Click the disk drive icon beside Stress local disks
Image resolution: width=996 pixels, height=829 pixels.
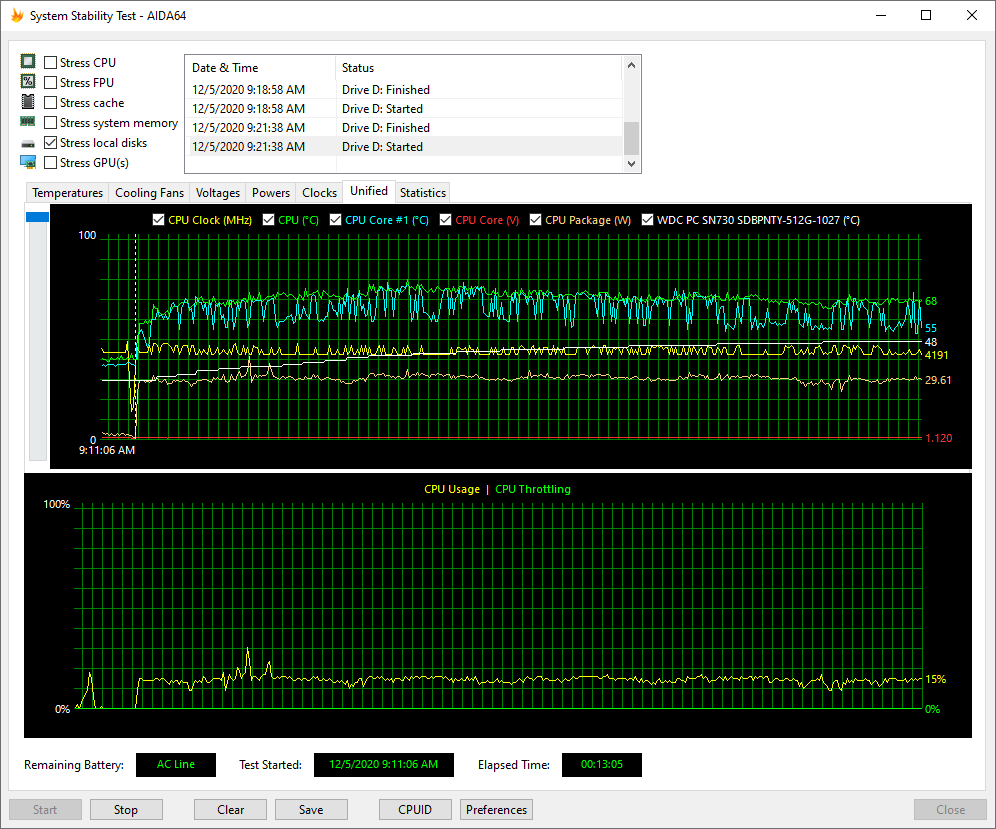click(x=28, y=143)
